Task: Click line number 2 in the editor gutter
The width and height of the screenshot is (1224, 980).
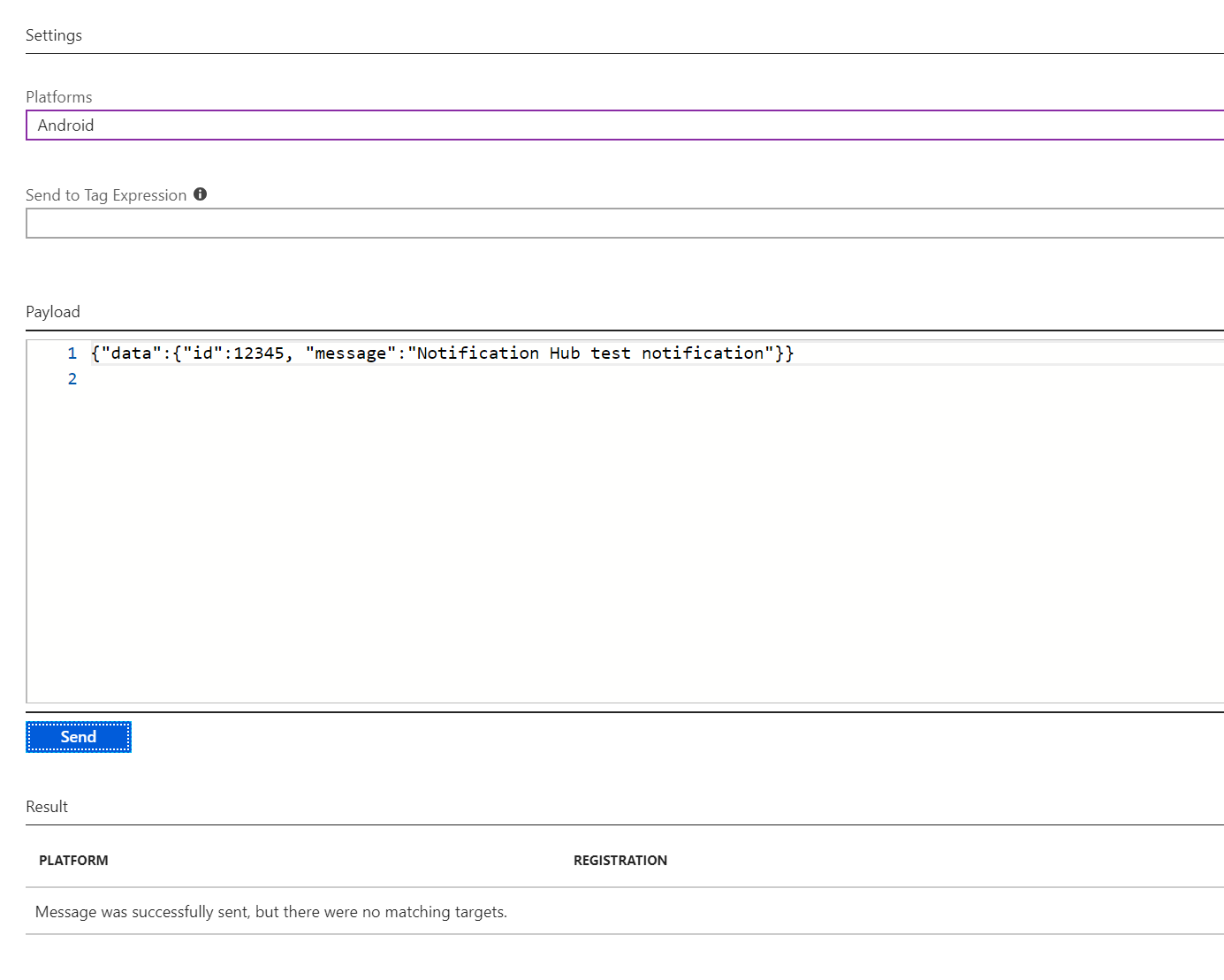Action: (x=72, y=378)
